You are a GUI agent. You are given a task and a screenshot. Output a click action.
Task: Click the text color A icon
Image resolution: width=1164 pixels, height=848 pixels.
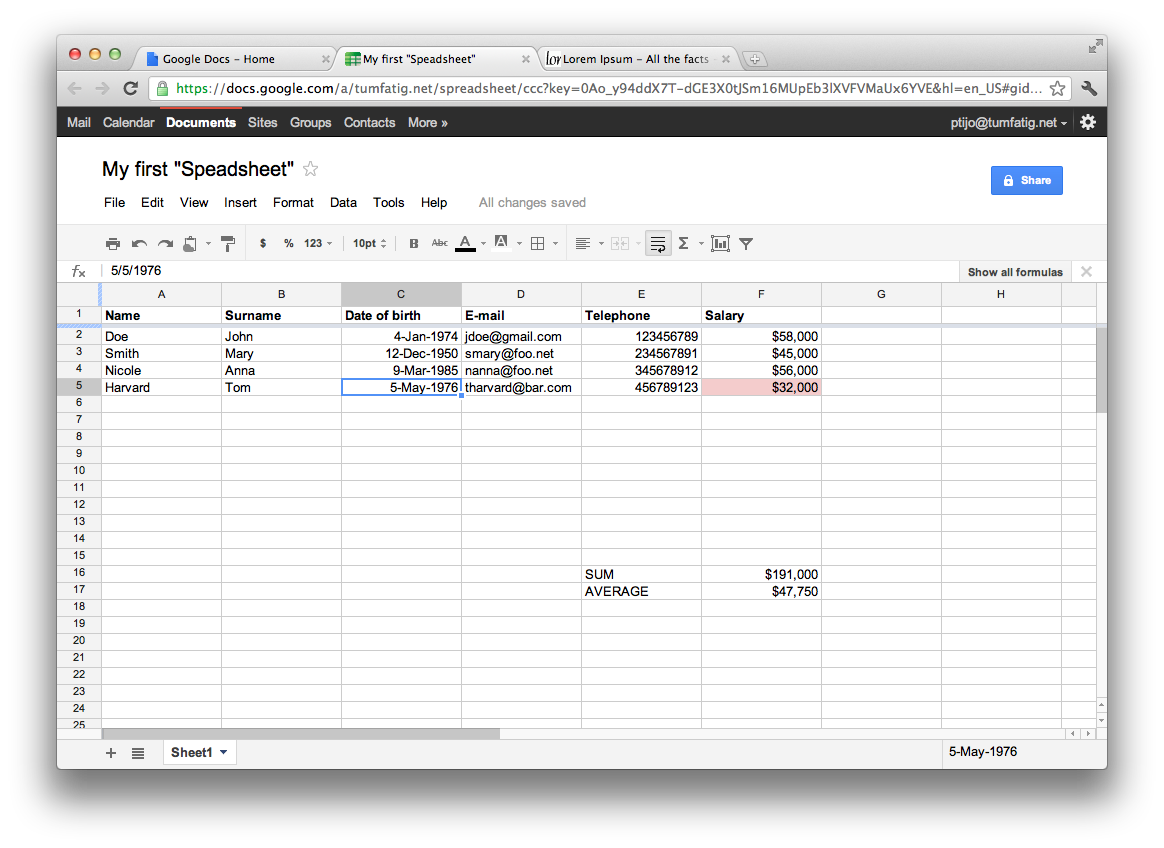tap(465, 244)
